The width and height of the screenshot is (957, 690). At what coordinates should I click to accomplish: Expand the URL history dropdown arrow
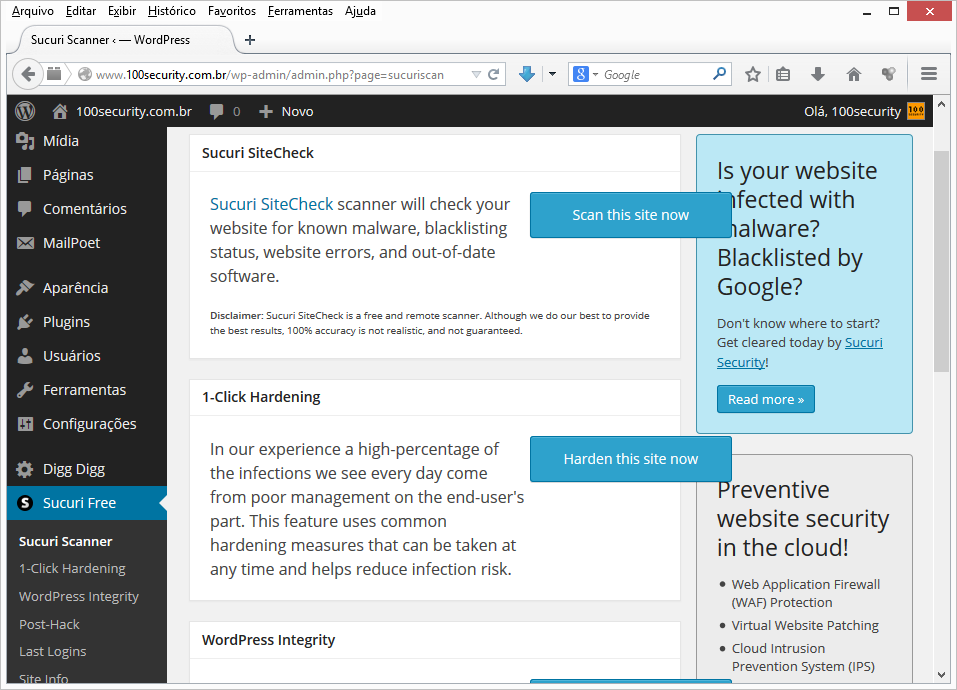(476, 74)
